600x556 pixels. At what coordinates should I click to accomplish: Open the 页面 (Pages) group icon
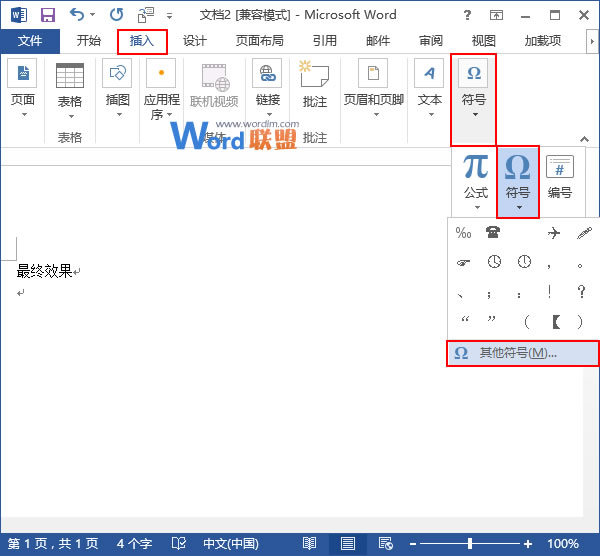pyautogui.click(x=23, y=73)
